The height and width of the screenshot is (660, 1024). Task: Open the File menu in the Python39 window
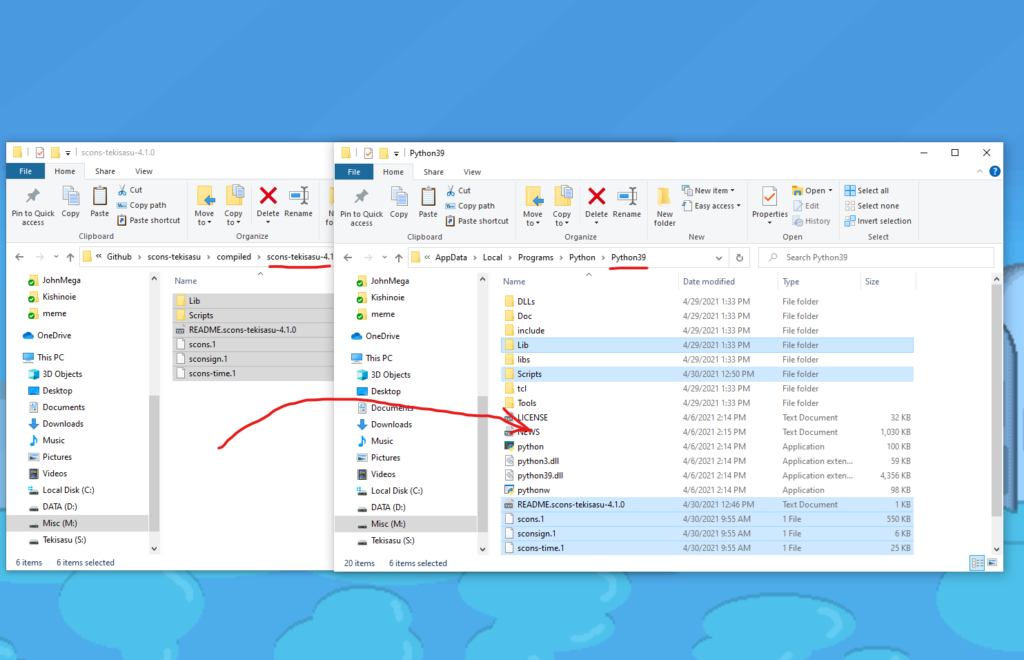coord(354,172)
